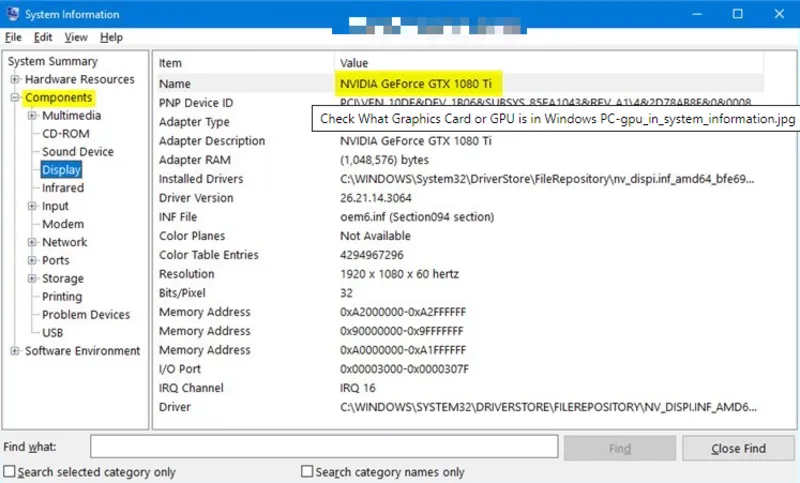The image size is (800, 483).
Task: Select the Color Table Entries row
Action: 459,255
